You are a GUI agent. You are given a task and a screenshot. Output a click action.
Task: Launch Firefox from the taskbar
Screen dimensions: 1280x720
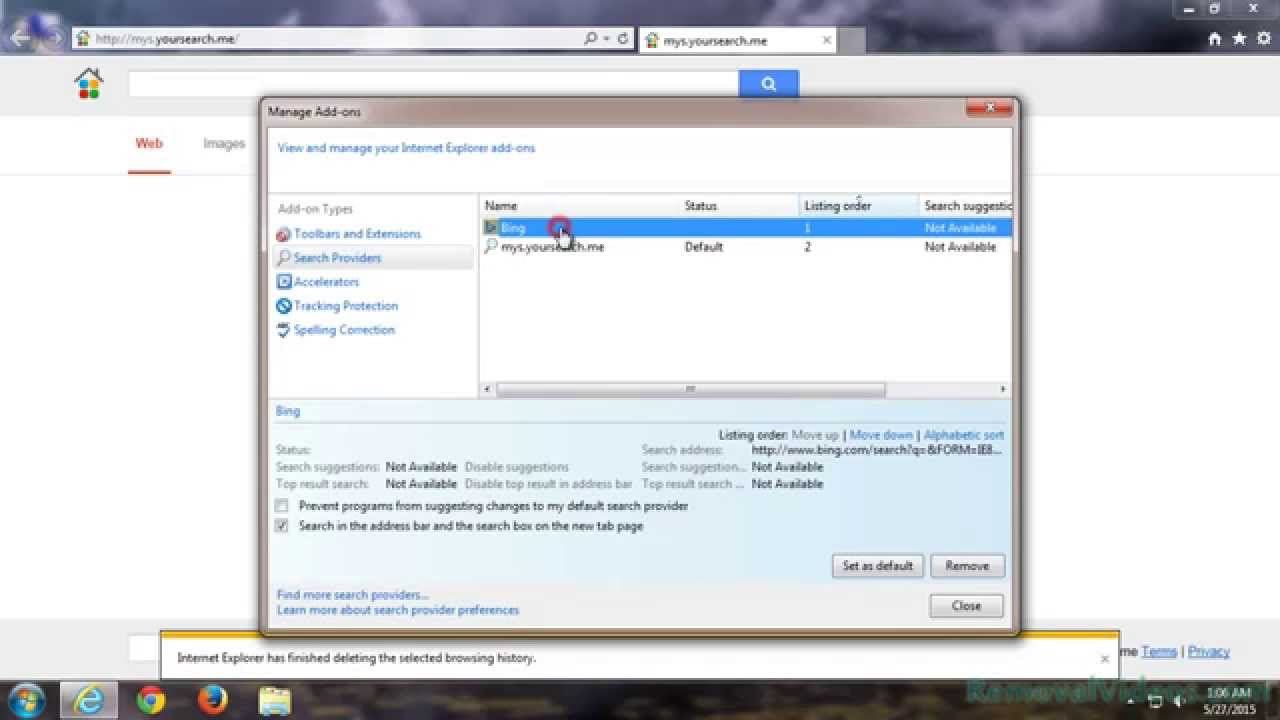coord(212,699)
